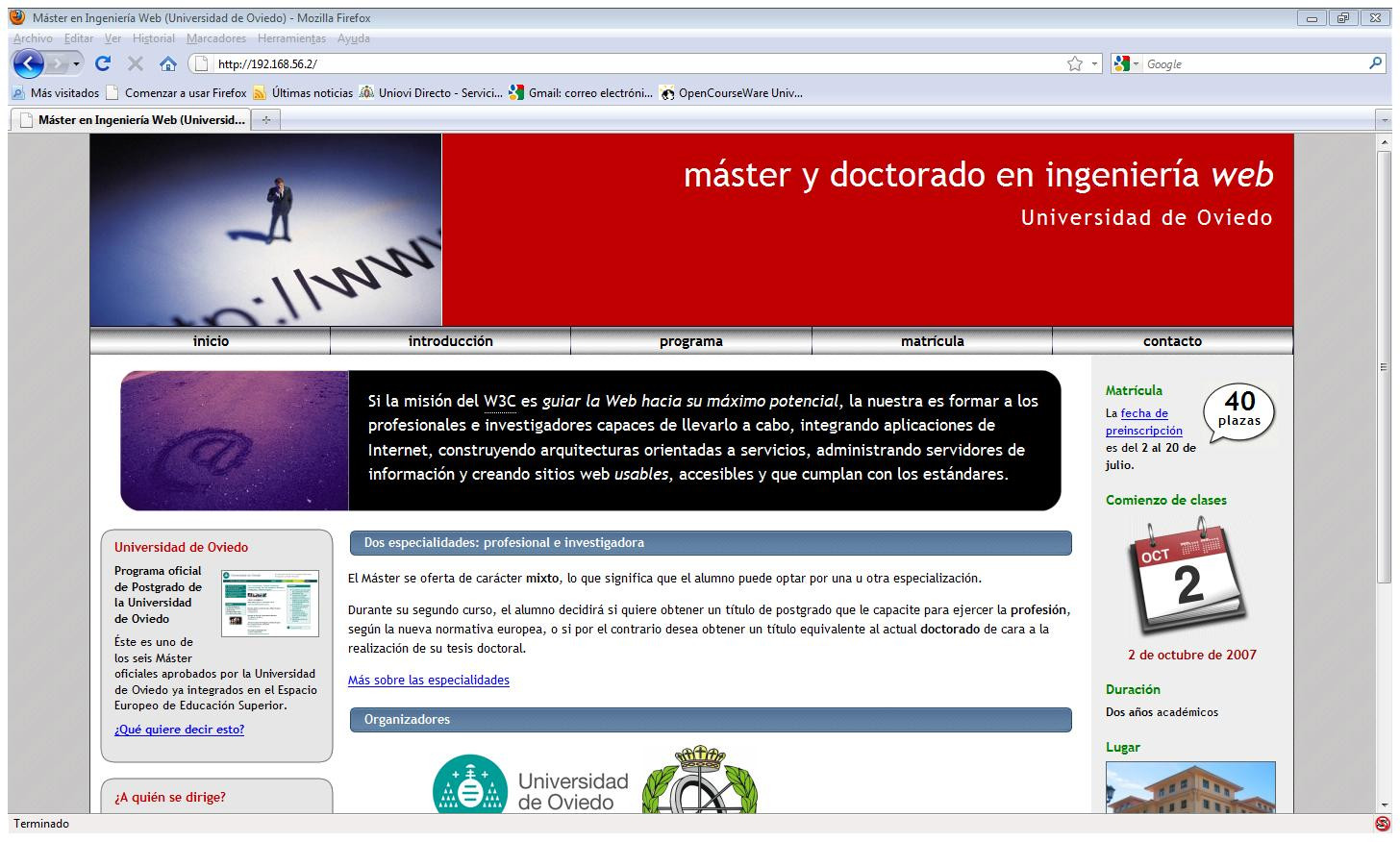Viewport: 1400px width, 842px height.
Task: Click the Dos especialidades section header
Action: point(711,543)
